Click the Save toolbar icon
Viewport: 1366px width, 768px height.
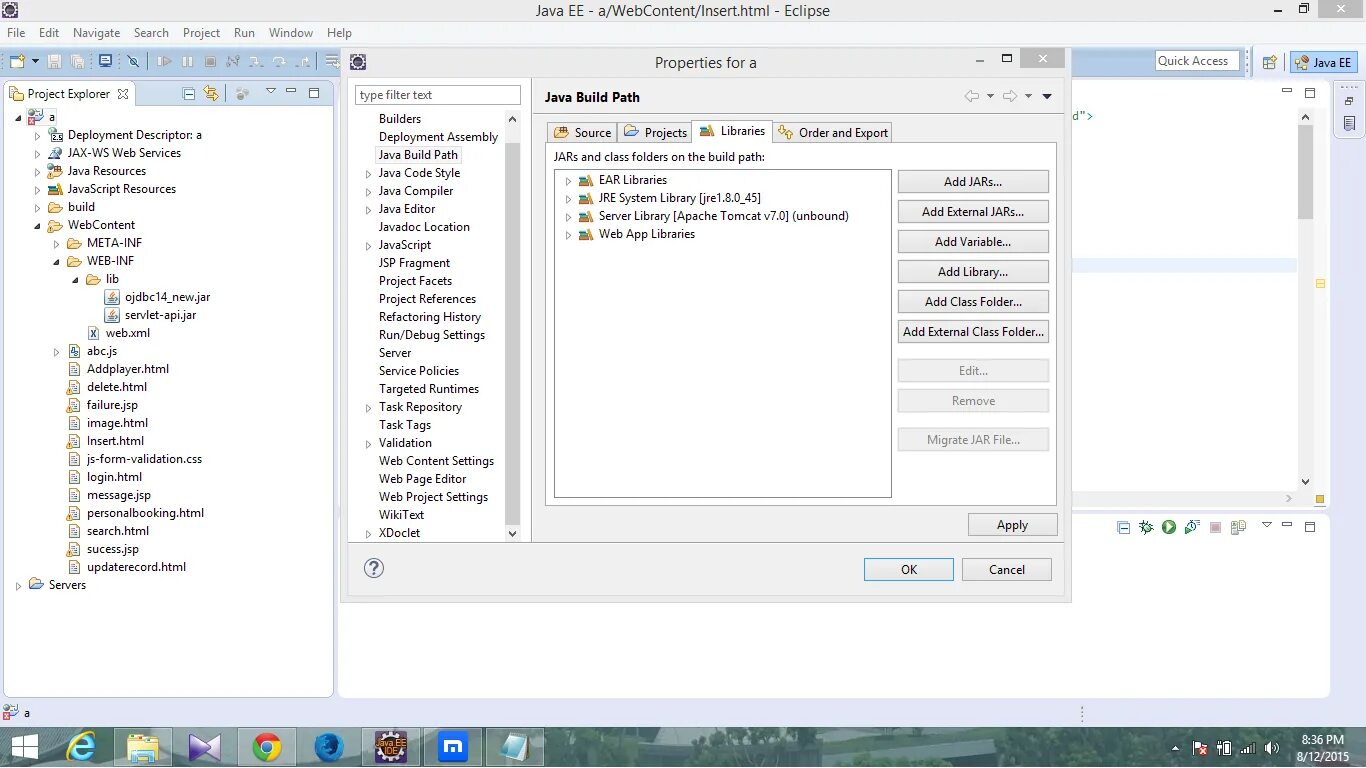click(55, 61)
